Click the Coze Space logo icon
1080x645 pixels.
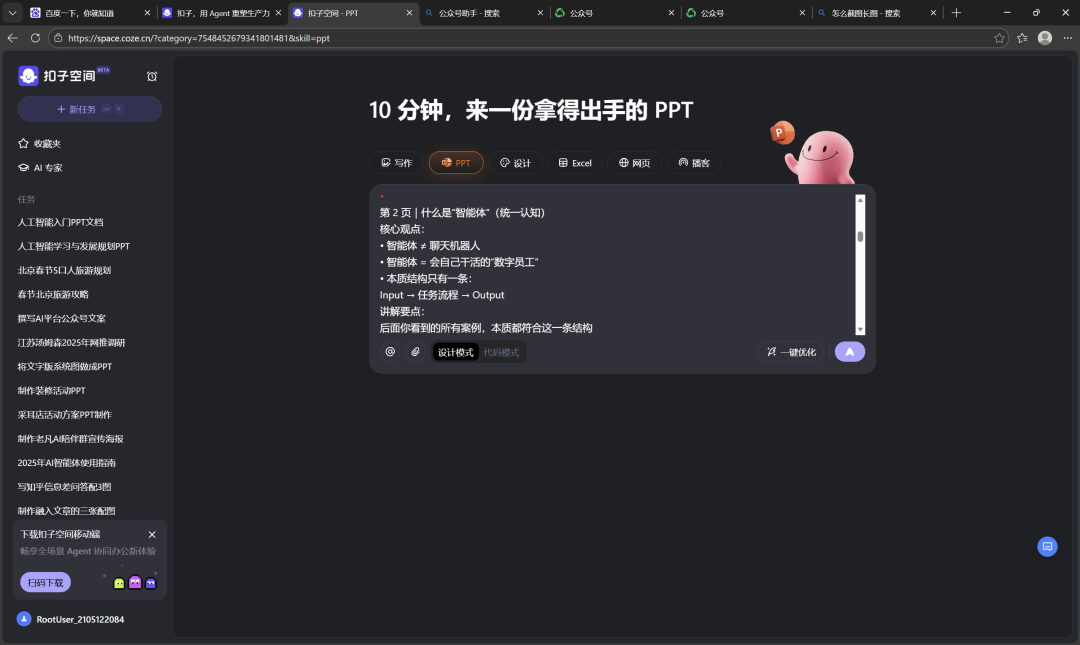(x=28, y=76)
